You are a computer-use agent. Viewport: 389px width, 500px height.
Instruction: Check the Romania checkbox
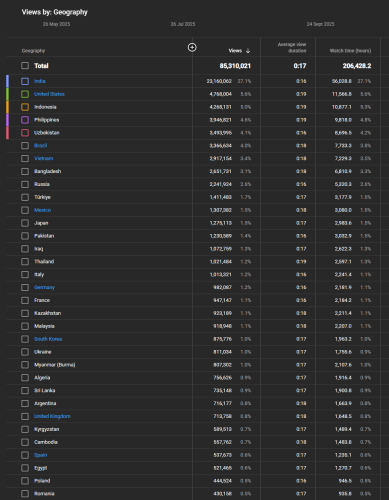tap(25, 494)
